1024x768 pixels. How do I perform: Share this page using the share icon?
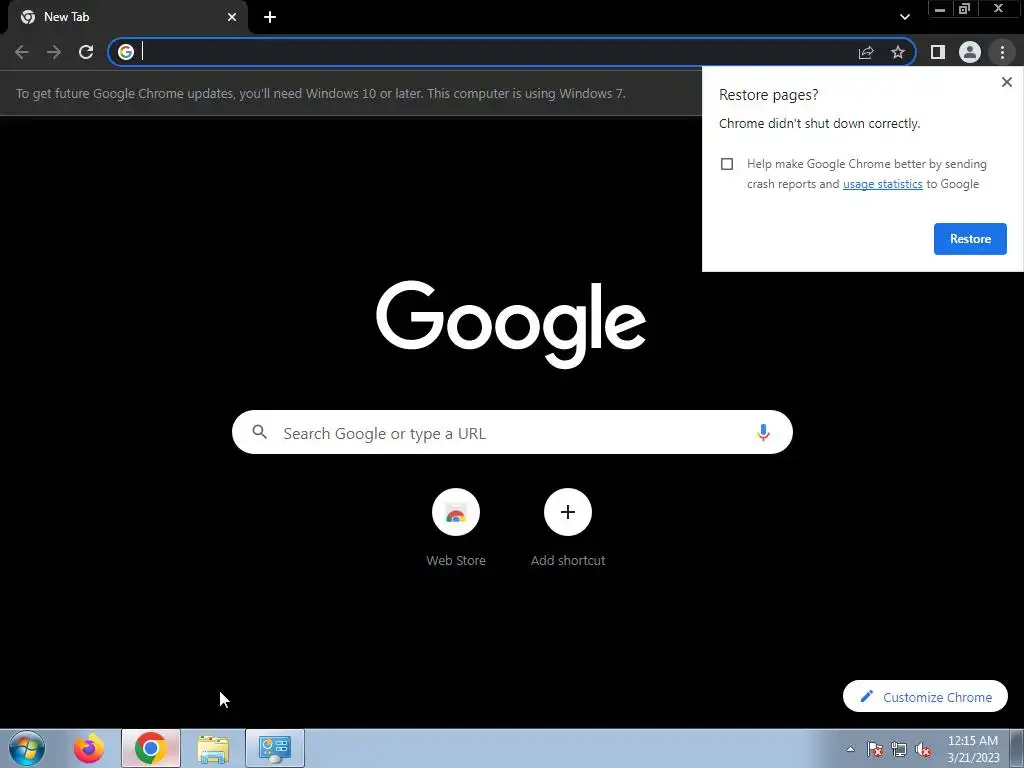866,52
